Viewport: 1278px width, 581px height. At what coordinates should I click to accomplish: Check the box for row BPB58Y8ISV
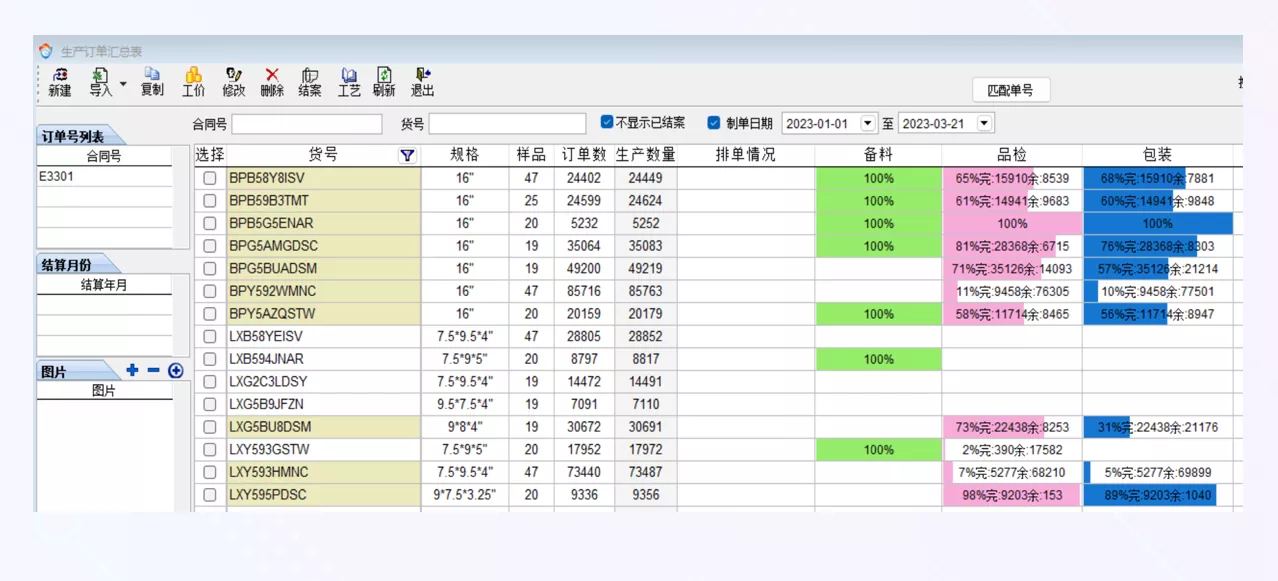(210, 178)
